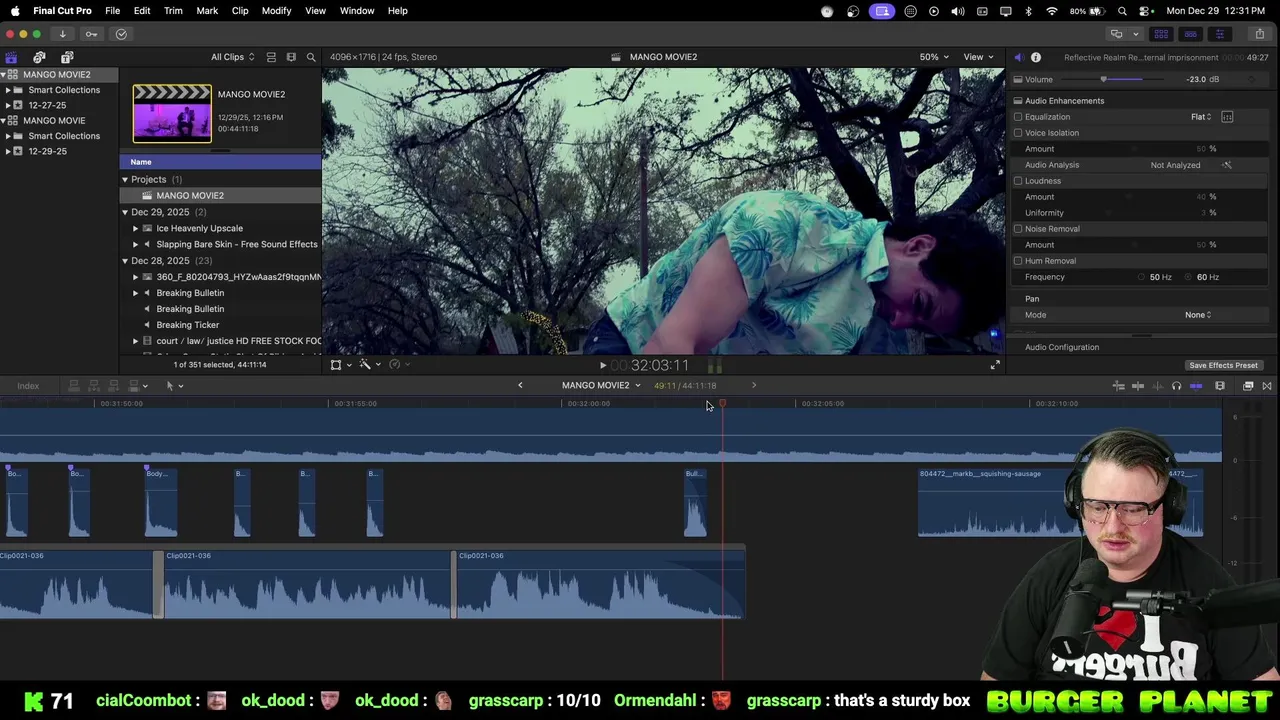Select the 60 Hz frequency radio button

click(x=1189, y=277)
